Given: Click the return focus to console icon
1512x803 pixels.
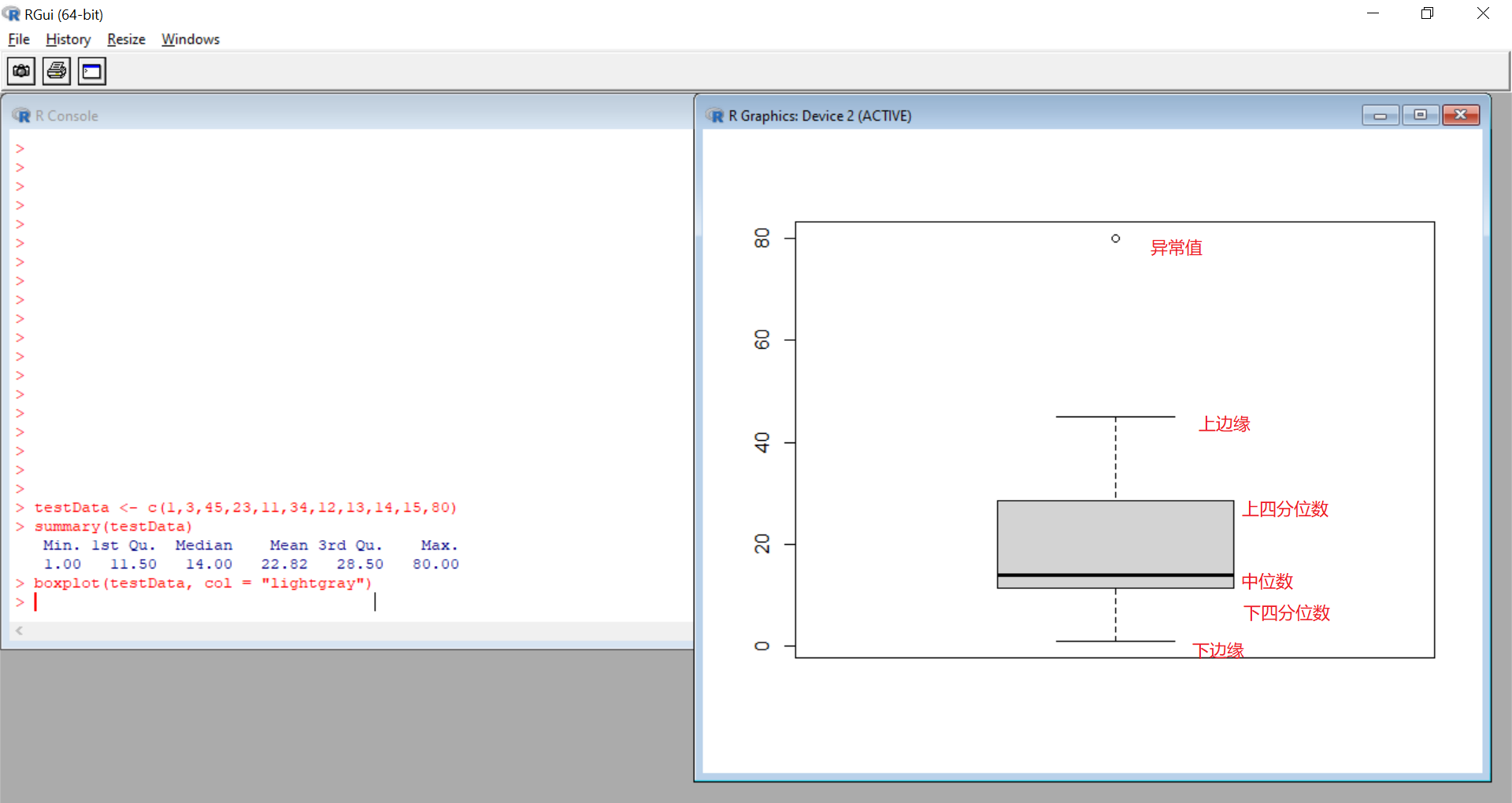Looking at the screenshot, I should click(92, 72).
